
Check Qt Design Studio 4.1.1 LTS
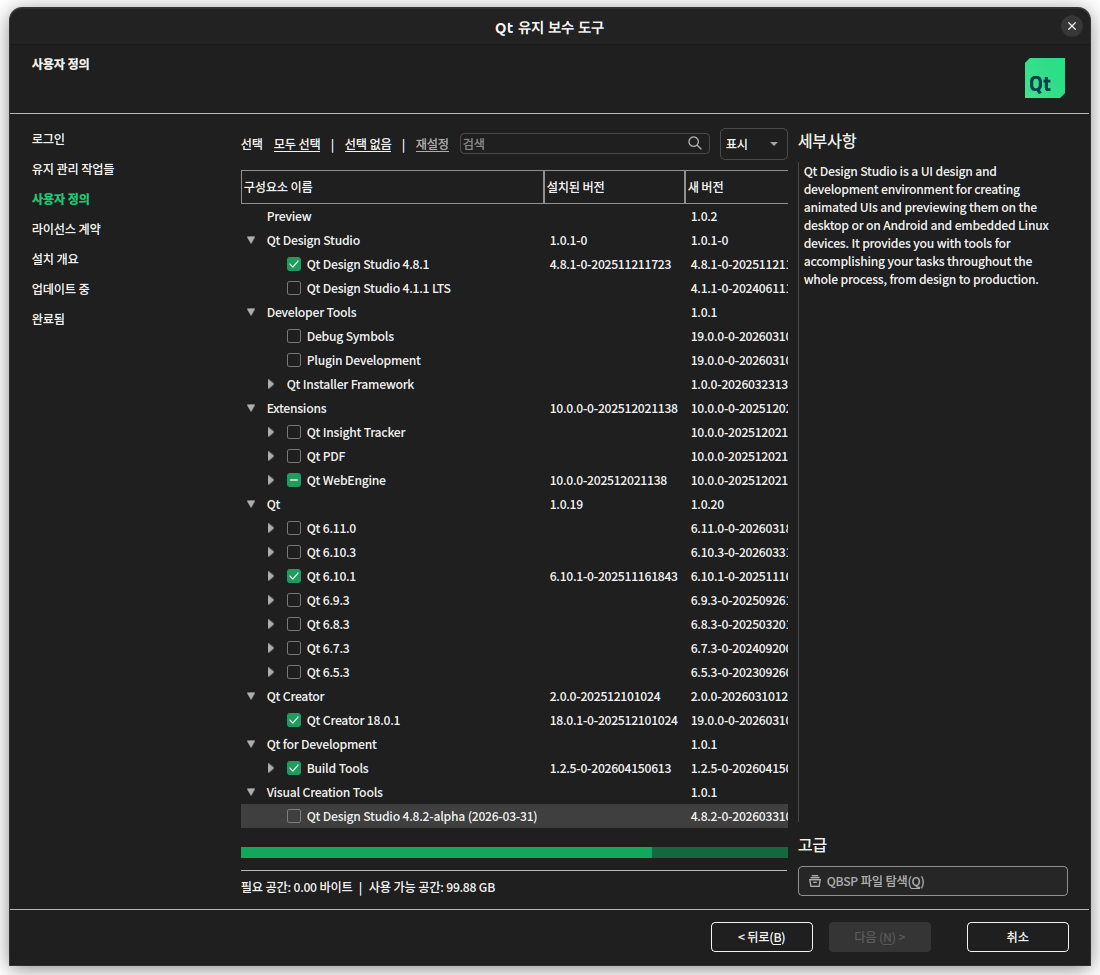[x=294, y=288]
